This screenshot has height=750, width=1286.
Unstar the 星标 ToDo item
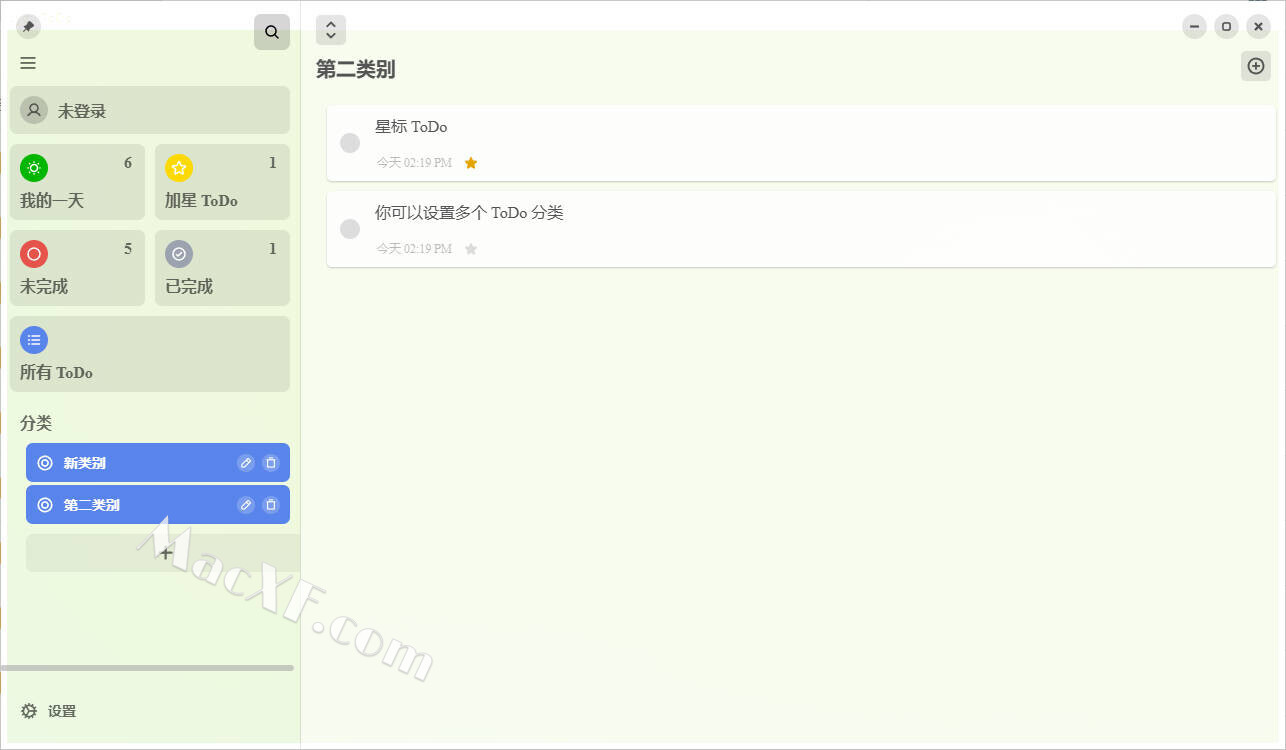471,163
